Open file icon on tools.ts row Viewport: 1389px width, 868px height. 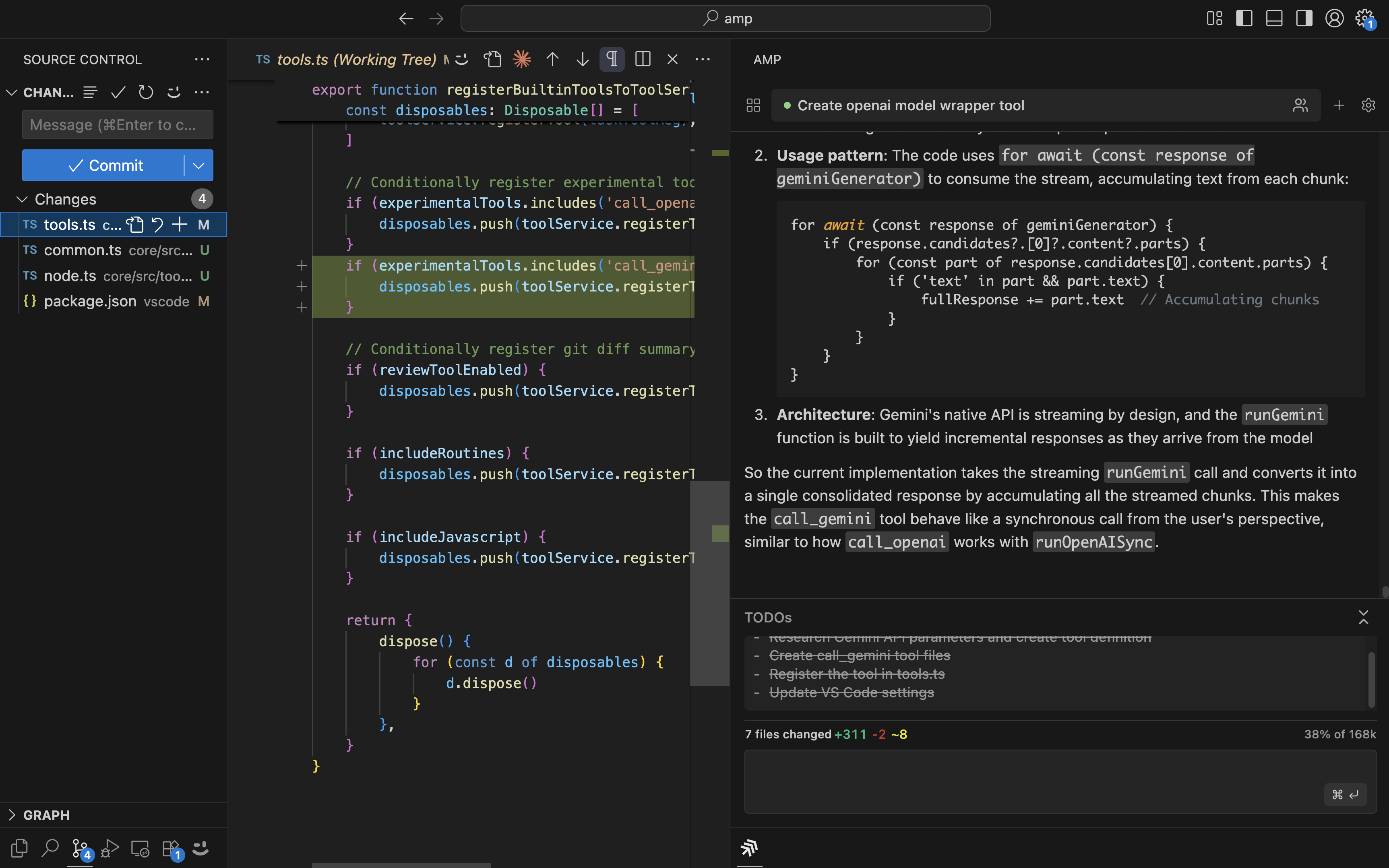(135, 225)
